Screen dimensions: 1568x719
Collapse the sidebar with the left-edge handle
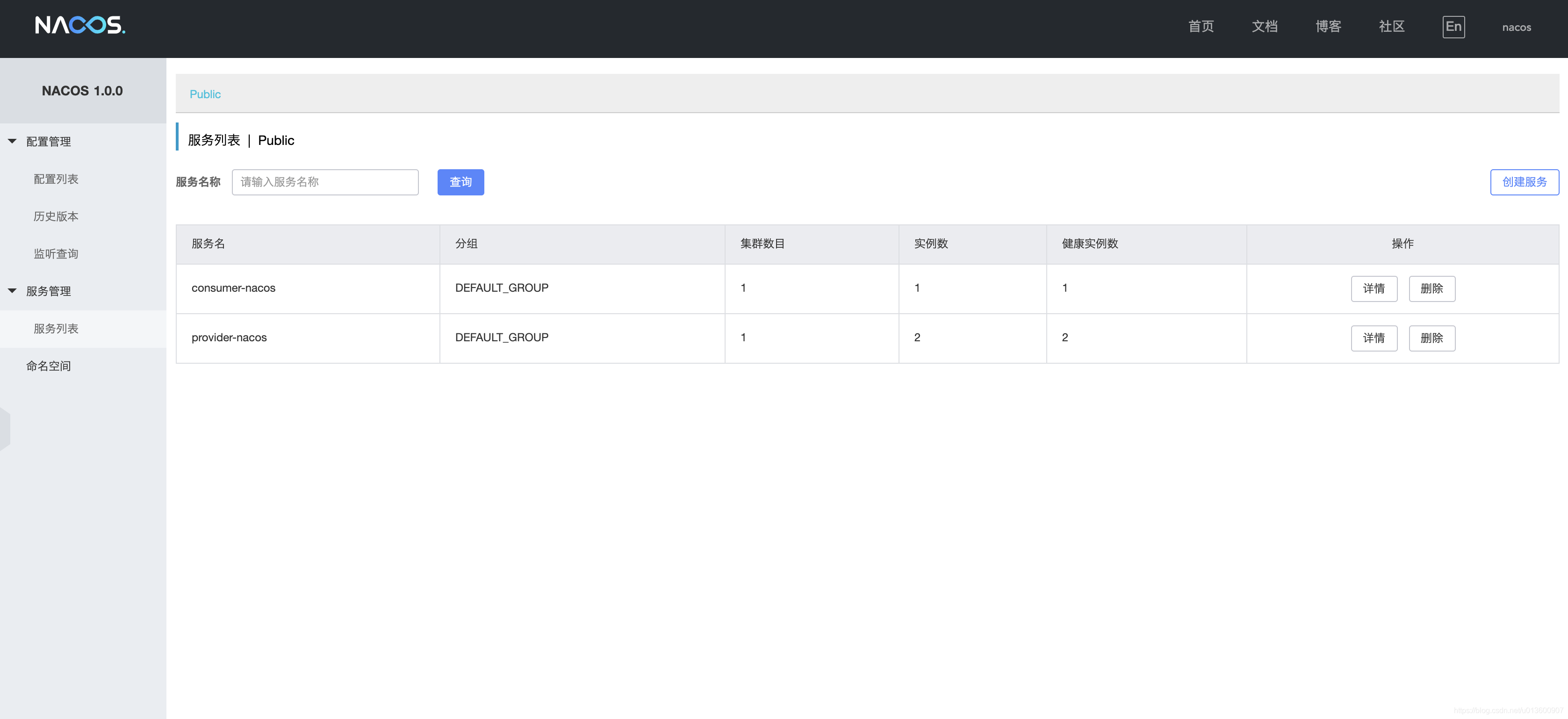tap(5, 429)
